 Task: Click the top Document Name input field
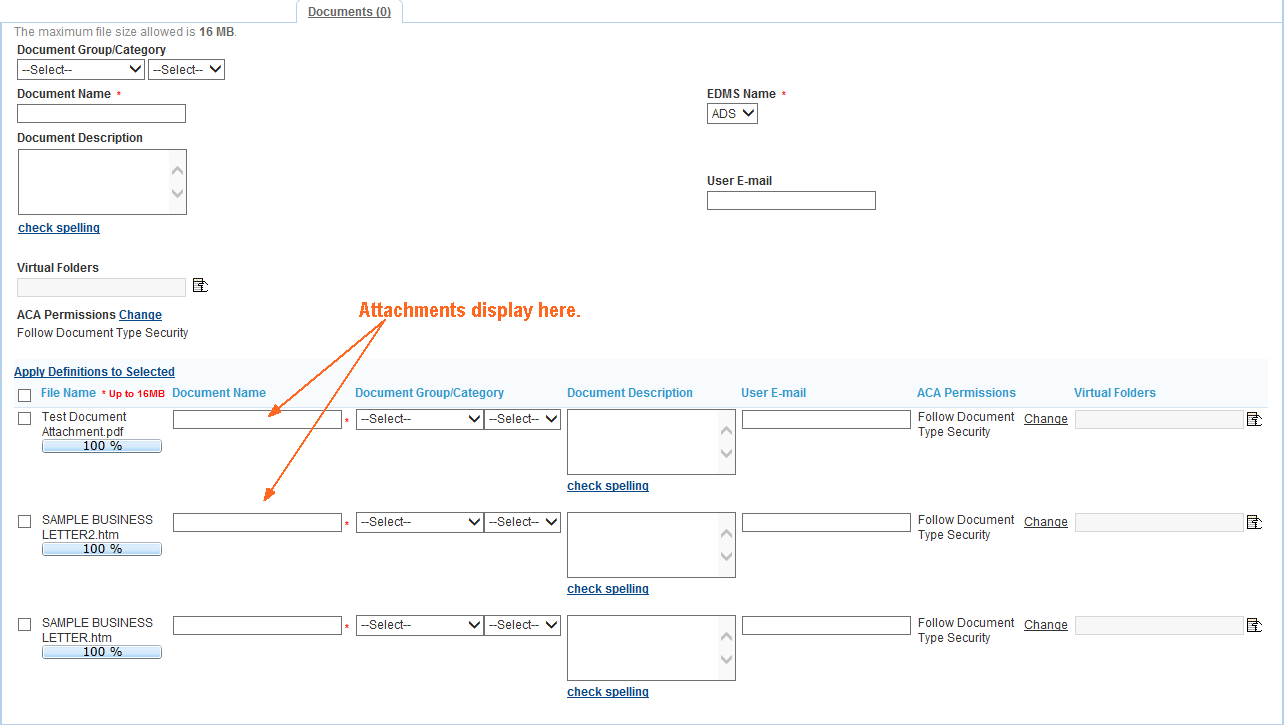[x=101, y=114]
